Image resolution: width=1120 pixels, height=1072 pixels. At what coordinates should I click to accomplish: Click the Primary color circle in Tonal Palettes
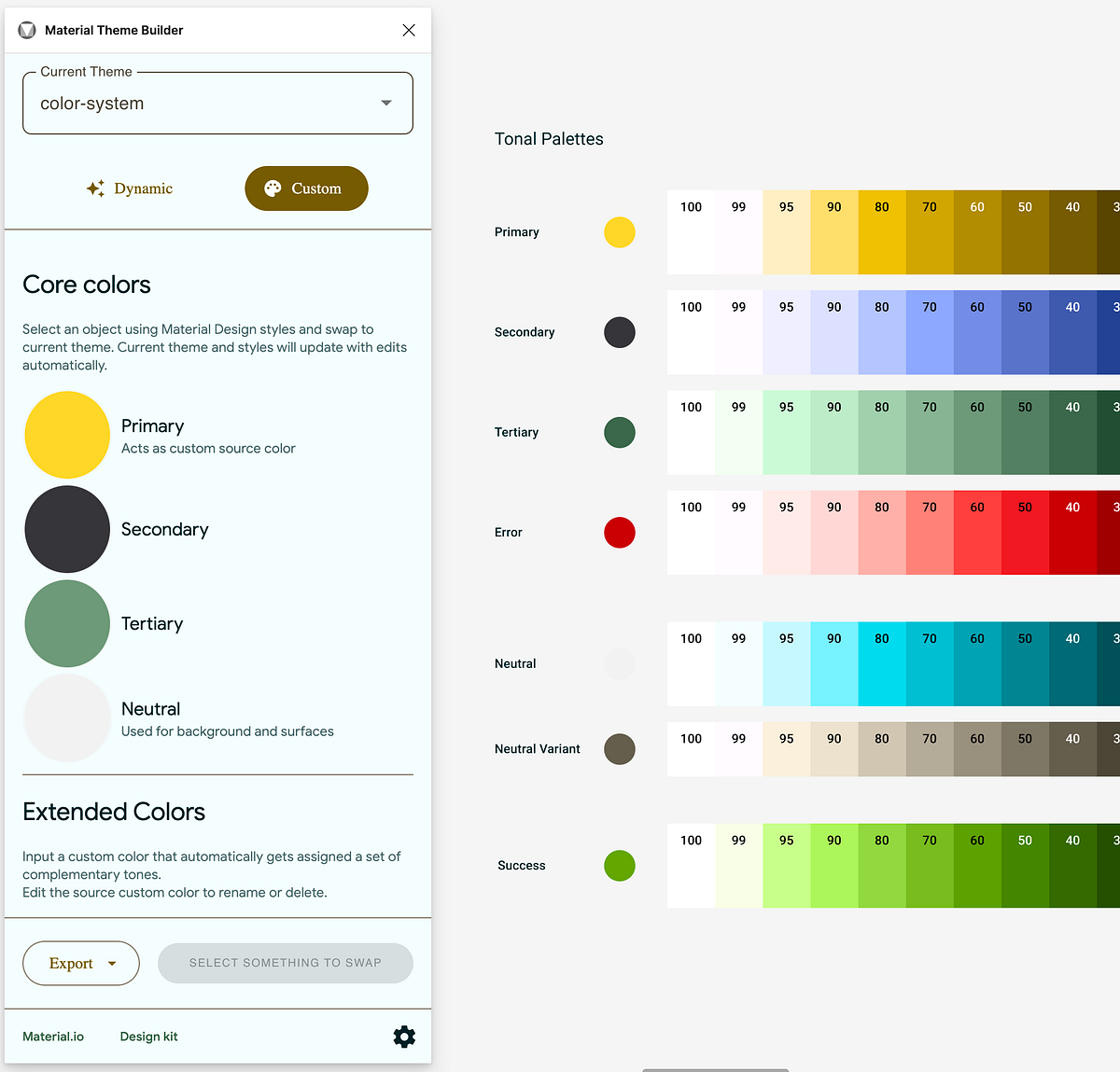[619, 232]
